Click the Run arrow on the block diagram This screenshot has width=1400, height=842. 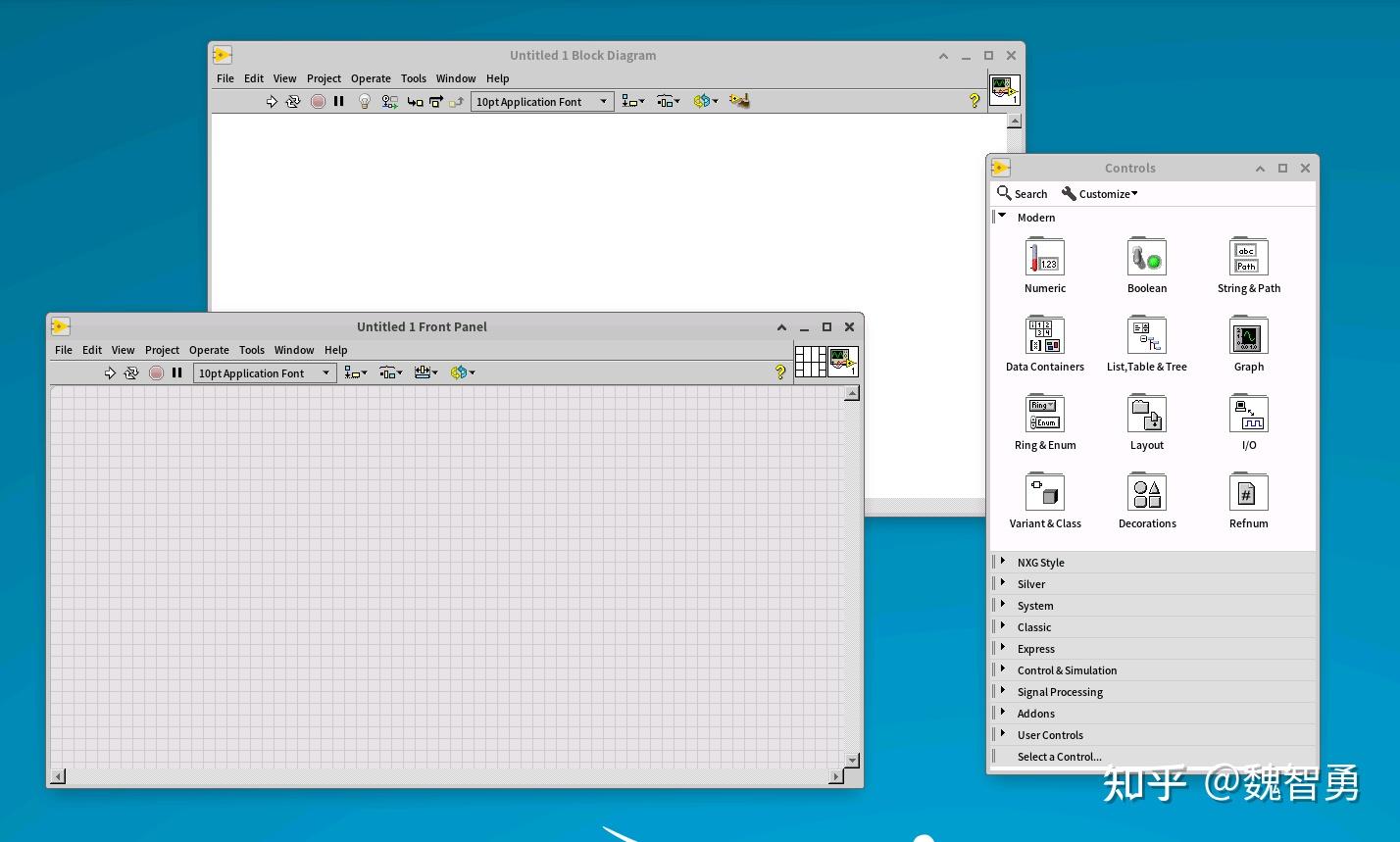(x=273, y=101)
